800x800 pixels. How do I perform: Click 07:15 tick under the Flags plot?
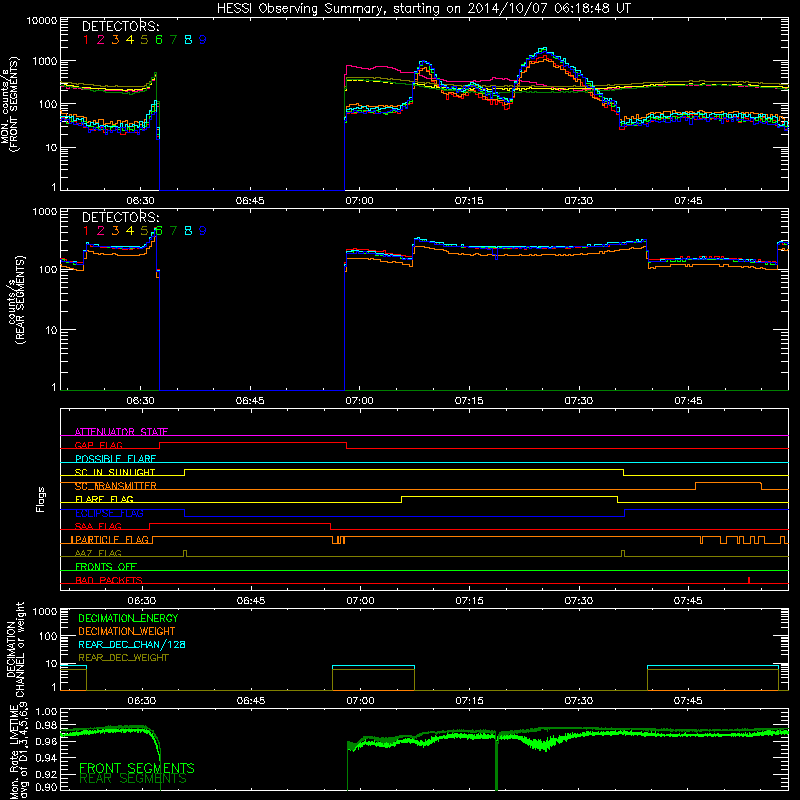pos(469,601)
